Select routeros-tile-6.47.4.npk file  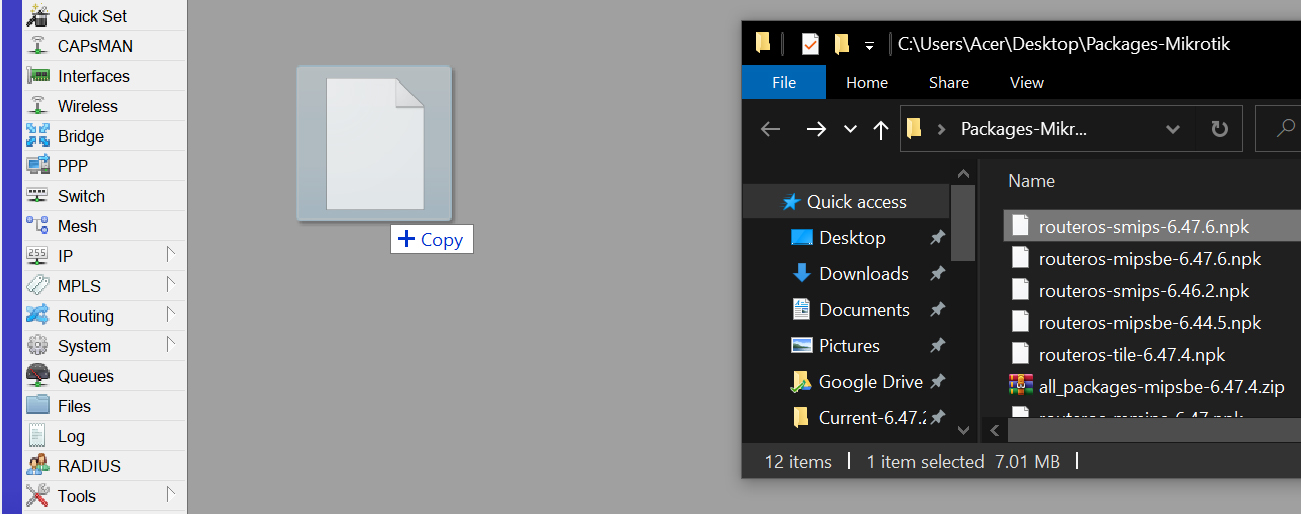pyautogui.click(x=1131, y=355)
